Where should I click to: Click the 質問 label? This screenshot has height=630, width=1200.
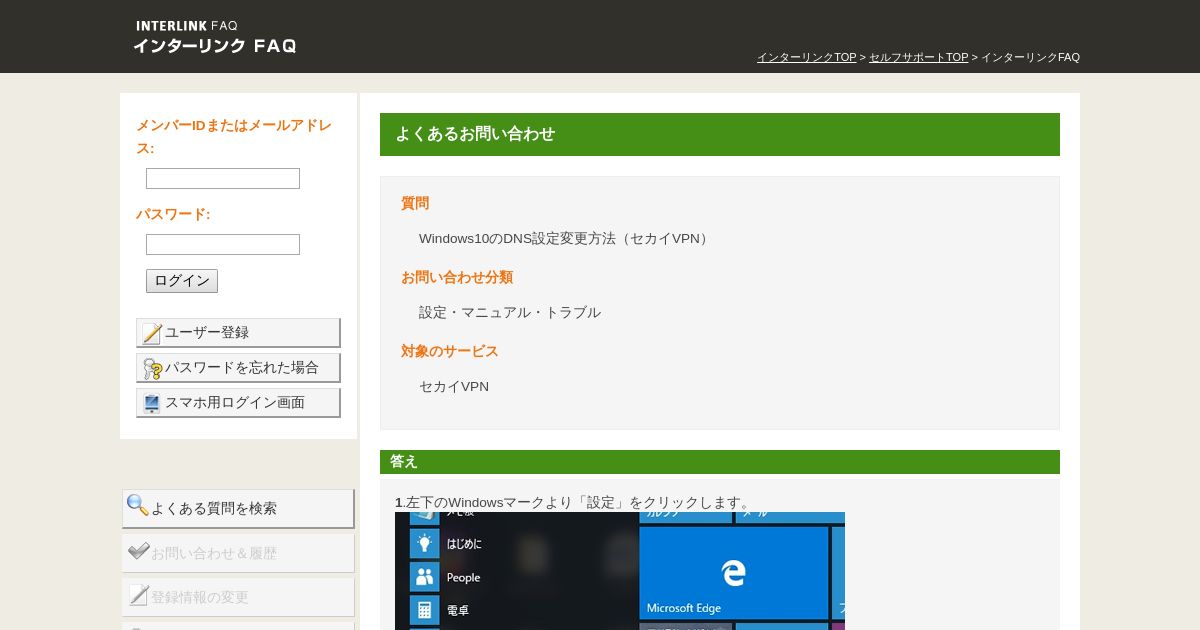415,203
